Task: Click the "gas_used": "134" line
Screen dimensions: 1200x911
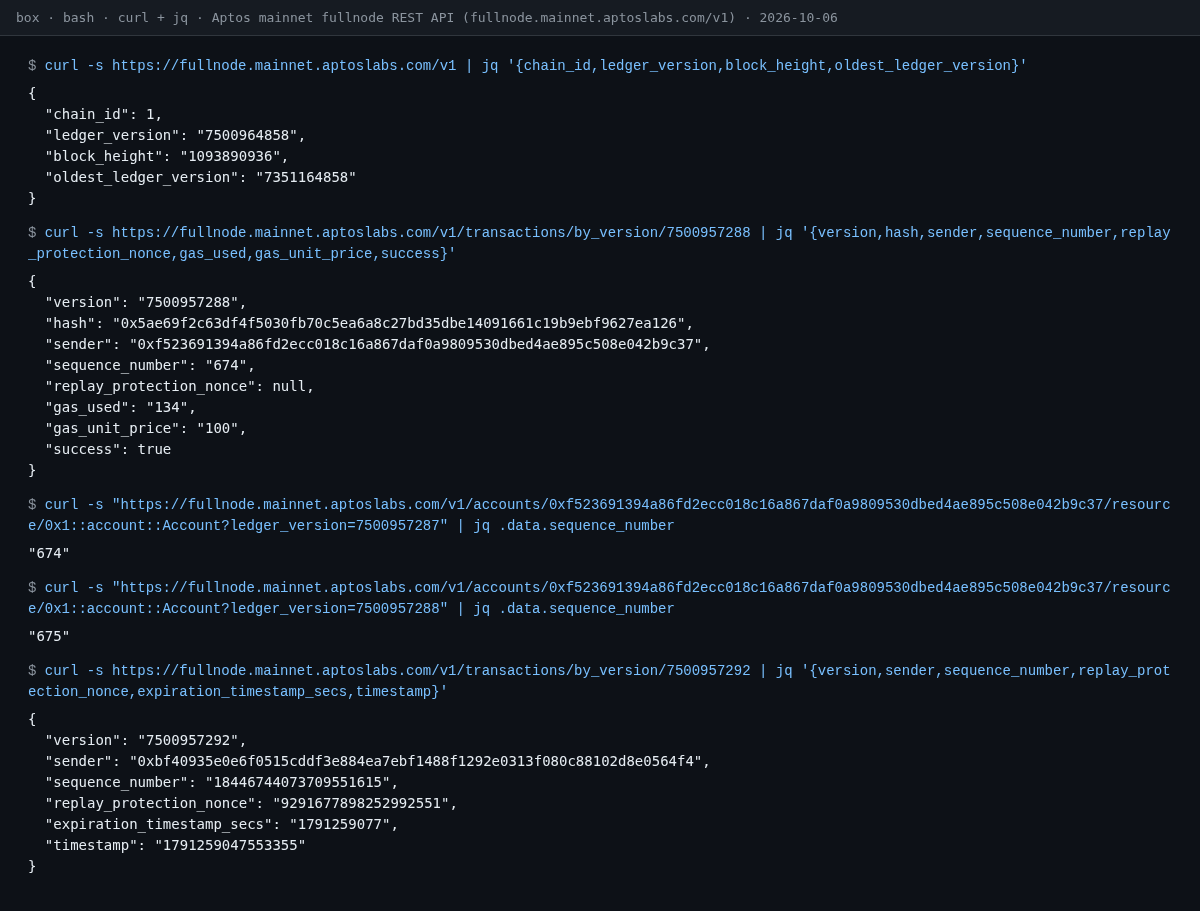Action: pos(121,407)
